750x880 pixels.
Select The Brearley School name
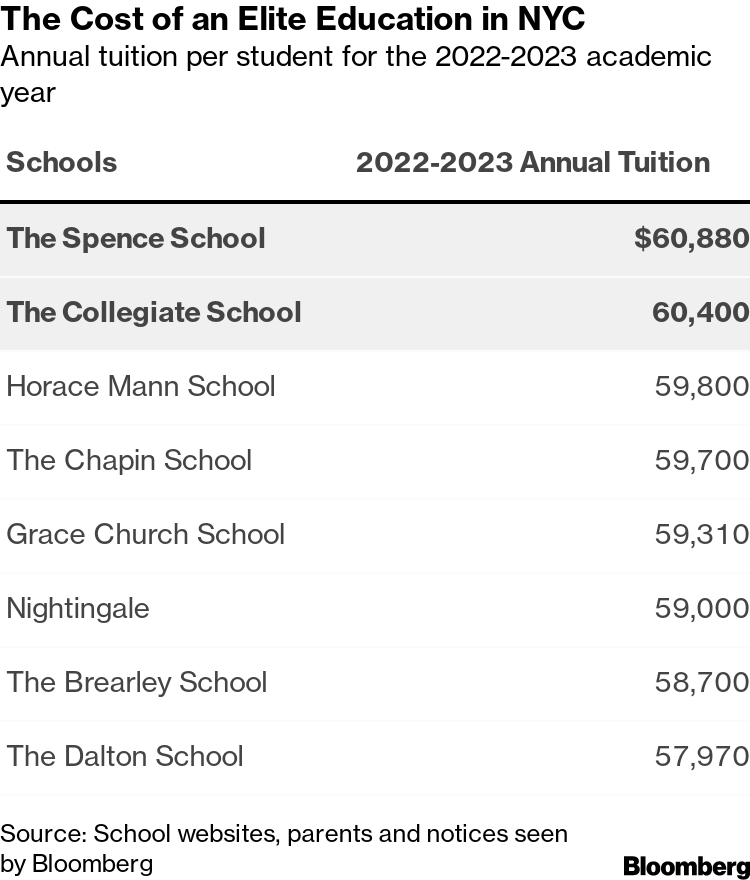pyautogui.click(x=137, y=682)
